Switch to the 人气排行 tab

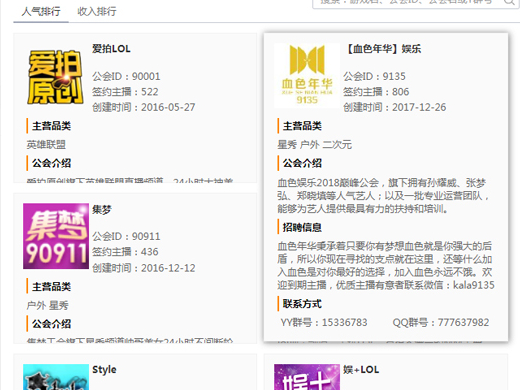click(x=41, y=12)
